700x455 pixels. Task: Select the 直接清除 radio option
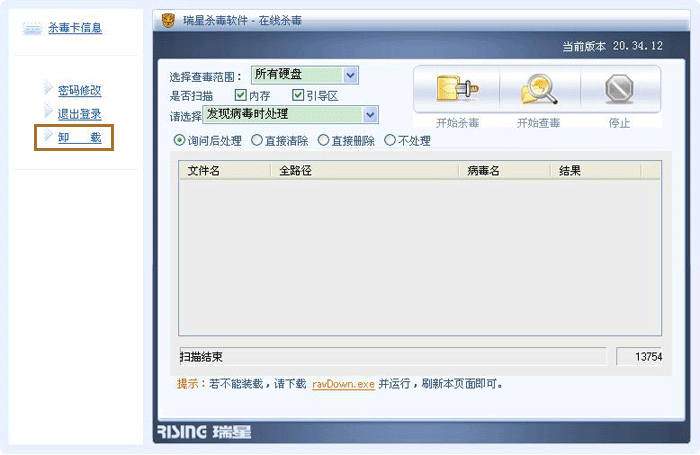[257, 140]
